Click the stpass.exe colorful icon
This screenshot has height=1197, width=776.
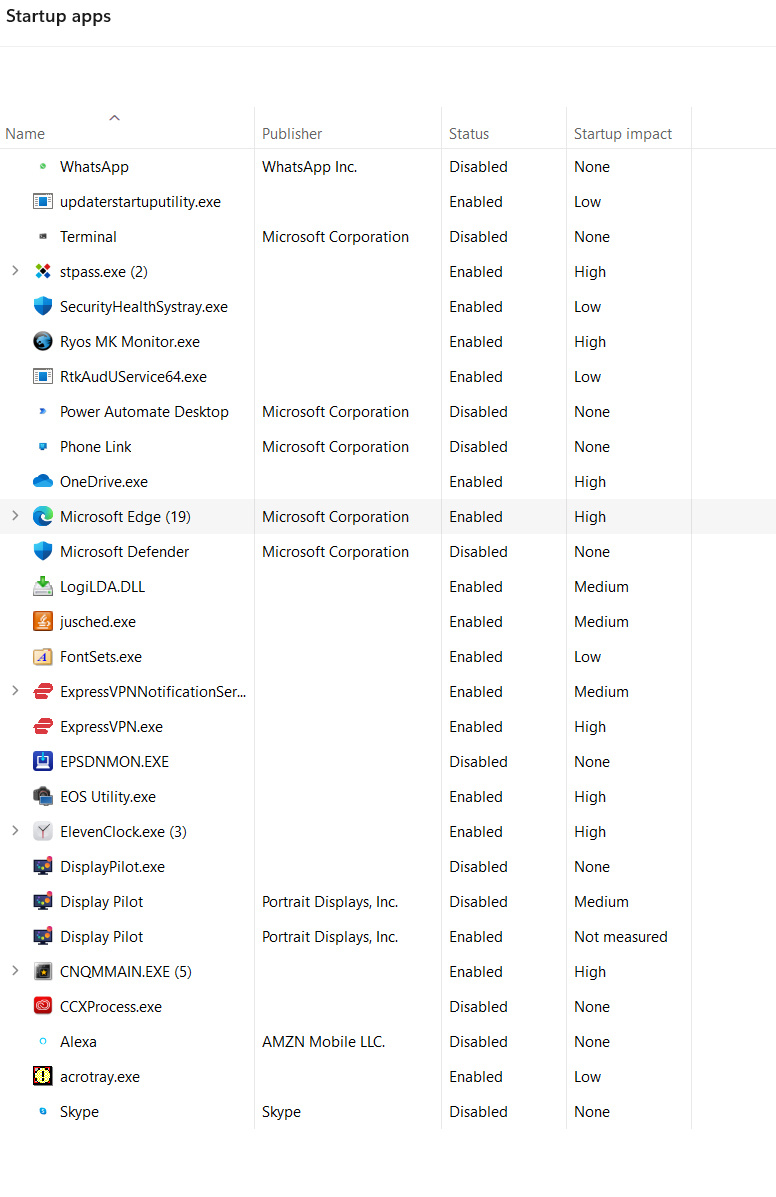(43, 272)
